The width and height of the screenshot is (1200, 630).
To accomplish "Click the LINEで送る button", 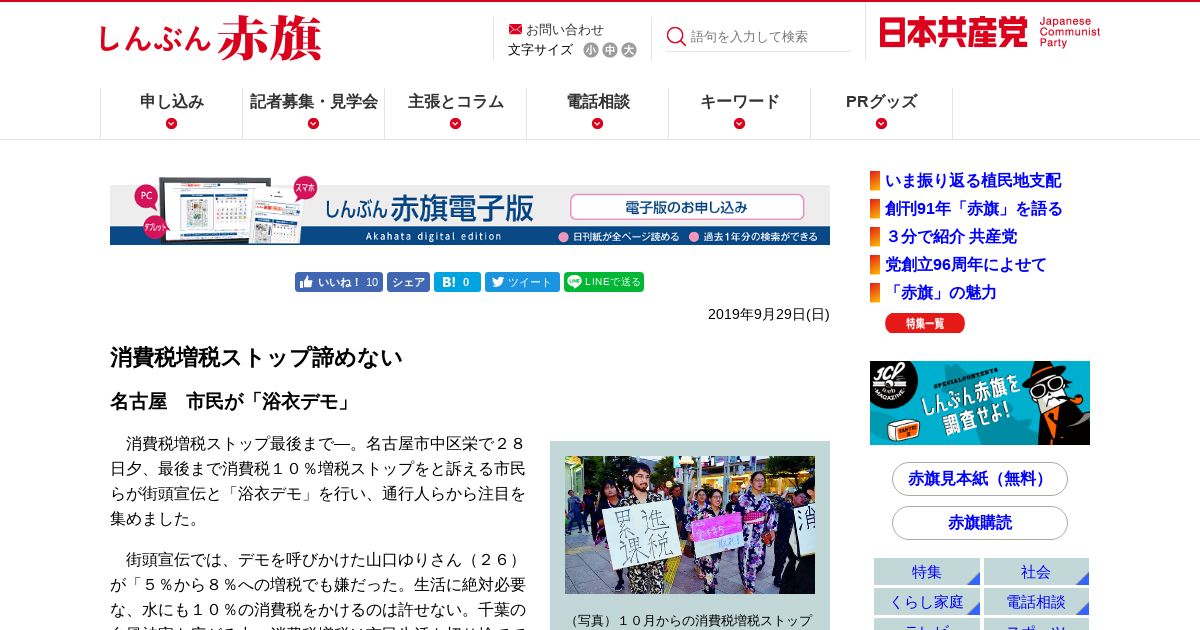I will 604,282.
